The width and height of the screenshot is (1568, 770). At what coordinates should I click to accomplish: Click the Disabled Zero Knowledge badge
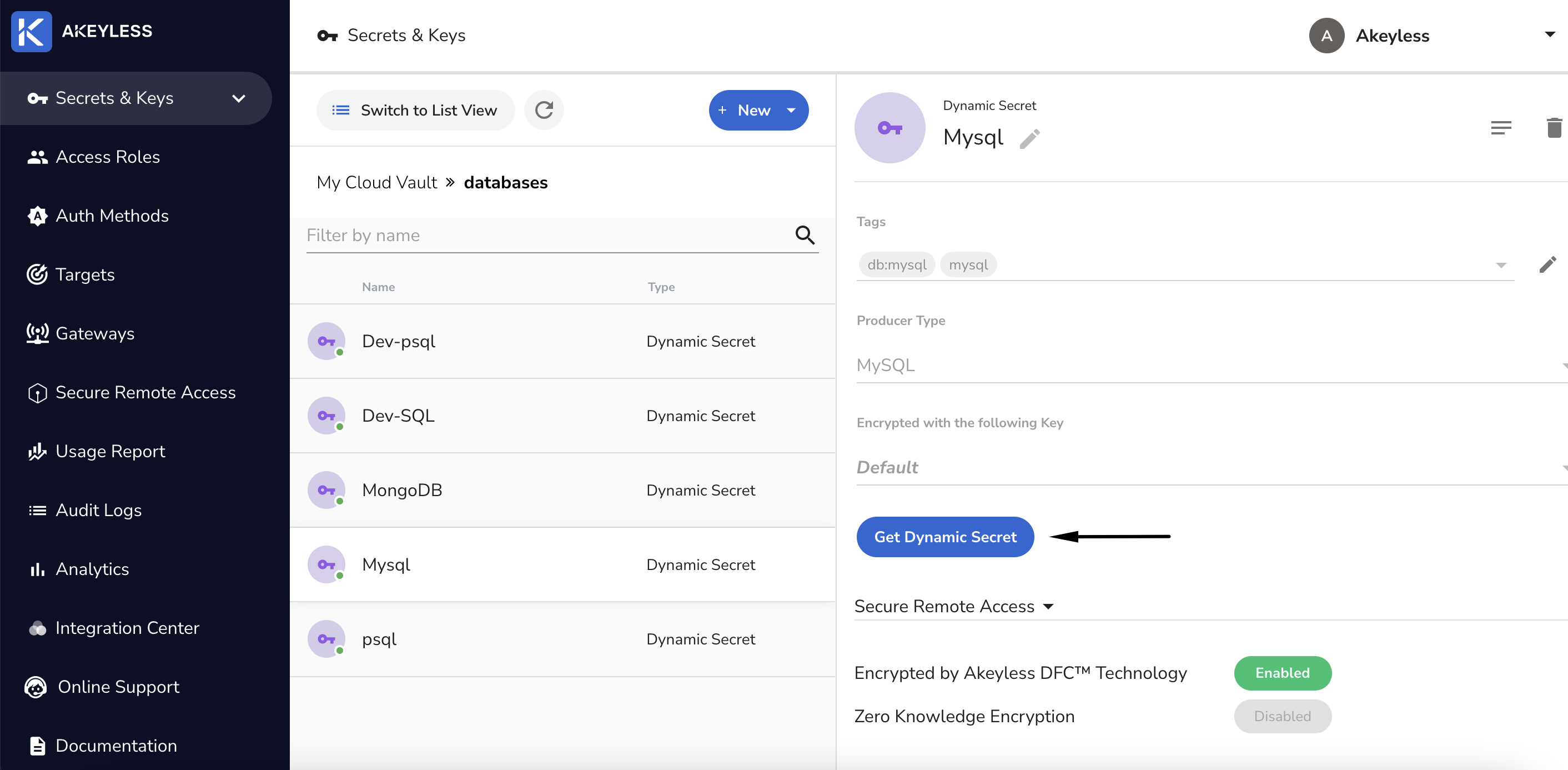1283,717
